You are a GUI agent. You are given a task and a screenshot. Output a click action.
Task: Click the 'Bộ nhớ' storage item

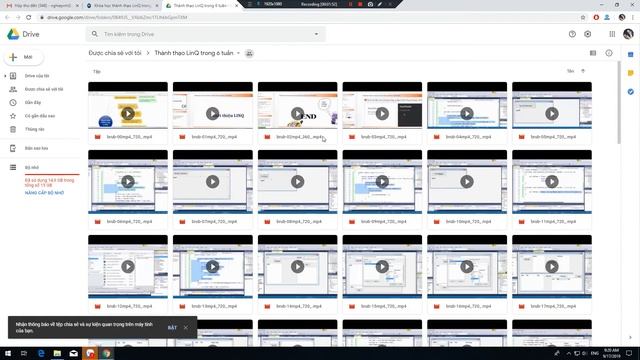tap(31, 167)
